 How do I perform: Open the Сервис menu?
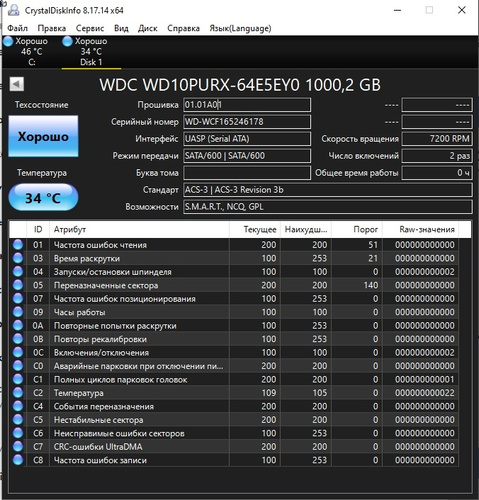click(90, 28)
